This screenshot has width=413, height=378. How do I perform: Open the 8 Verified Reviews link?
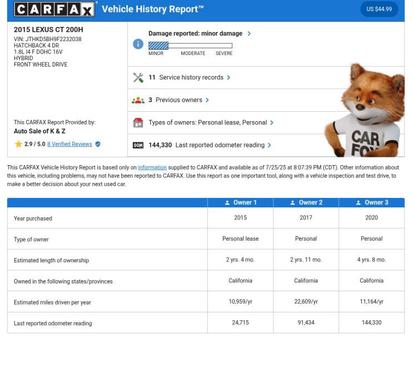coord(69,144)
